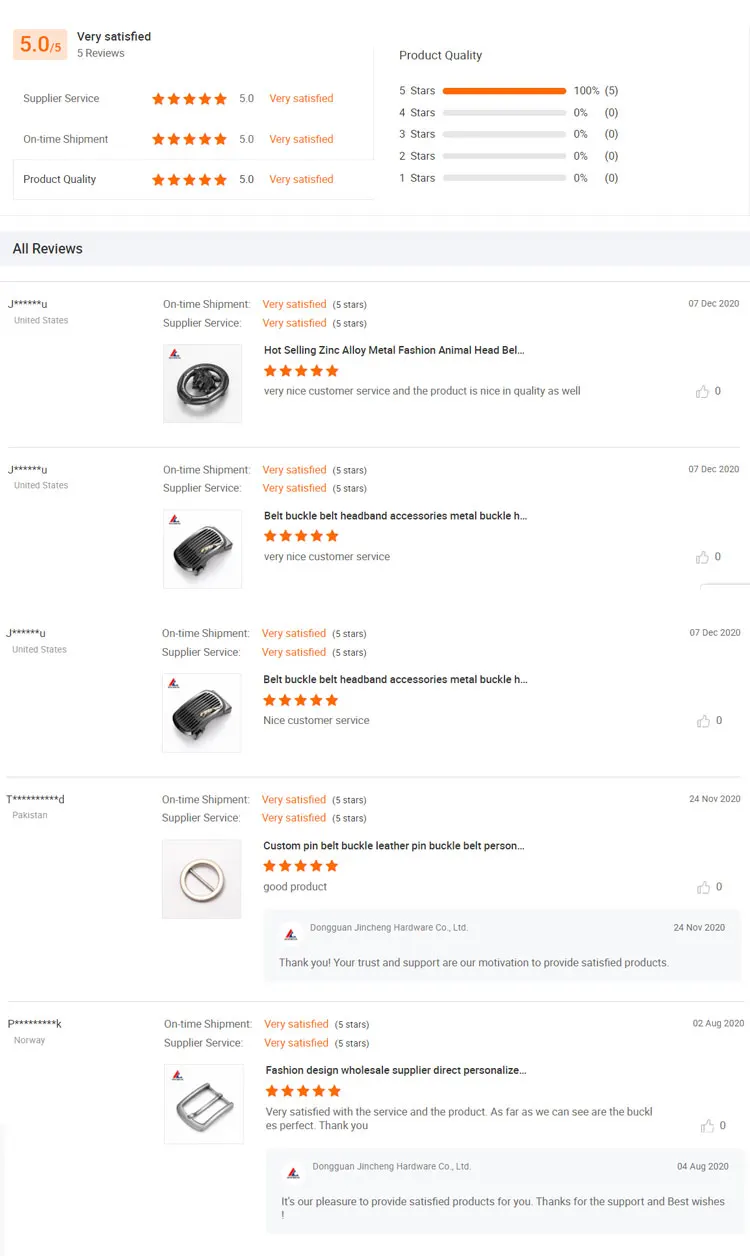Open Custom pin belt buckle product link
Viewport: 750px width, 1256px height.
tap(393, 846)
